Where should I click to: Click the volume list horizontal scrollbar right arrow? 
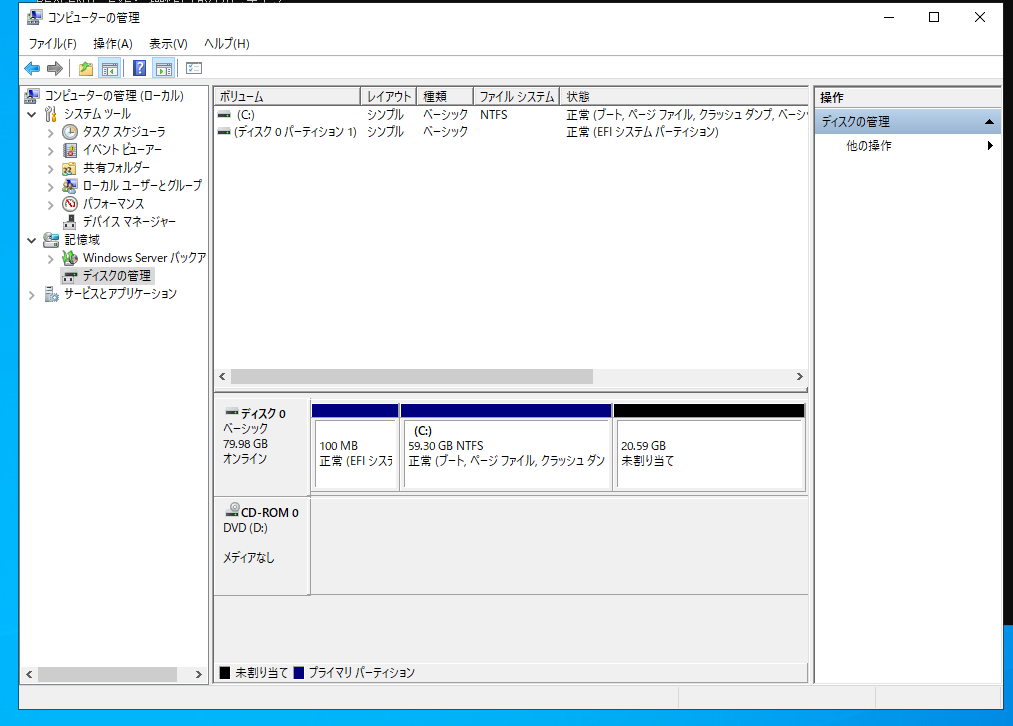(799, 377)
